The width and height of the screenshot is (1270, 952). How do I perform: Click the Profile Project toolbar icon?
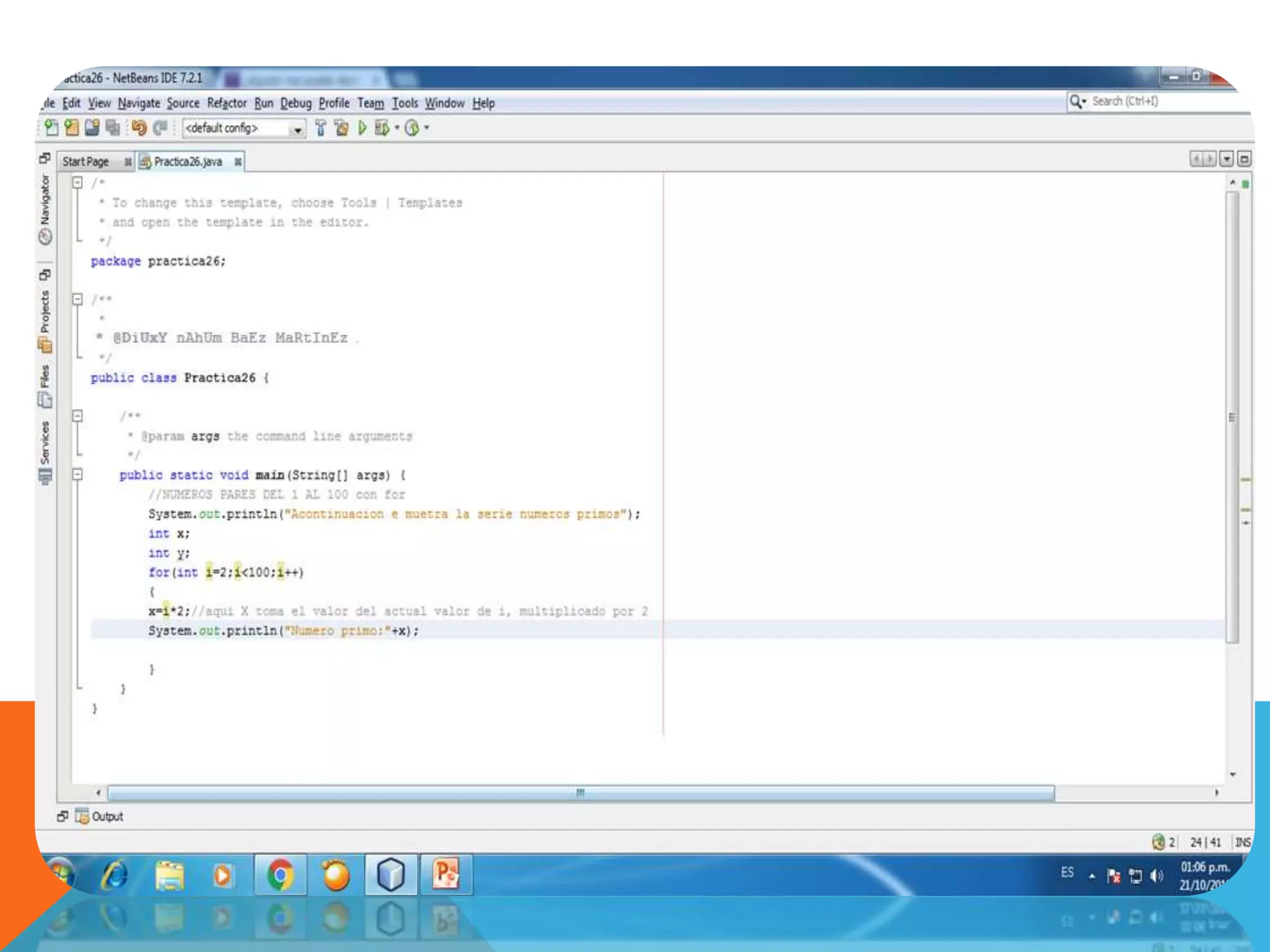coord(412,128)
